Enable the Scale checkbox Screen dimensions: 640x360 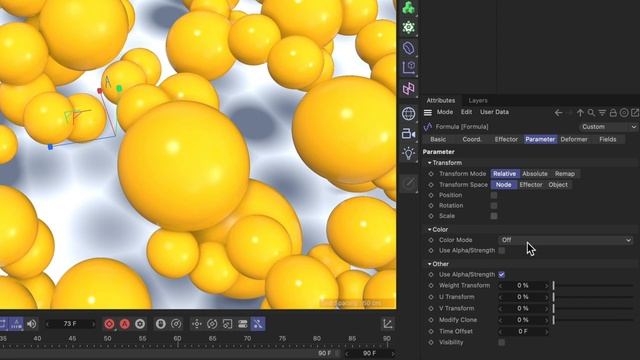(x=494, y=216)
